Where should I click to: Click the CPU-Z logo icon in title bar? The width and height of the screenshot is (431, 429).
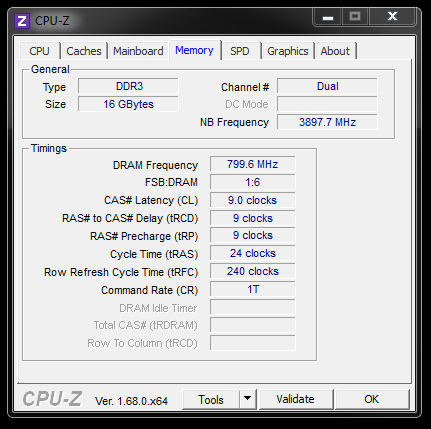click(22, 21)
